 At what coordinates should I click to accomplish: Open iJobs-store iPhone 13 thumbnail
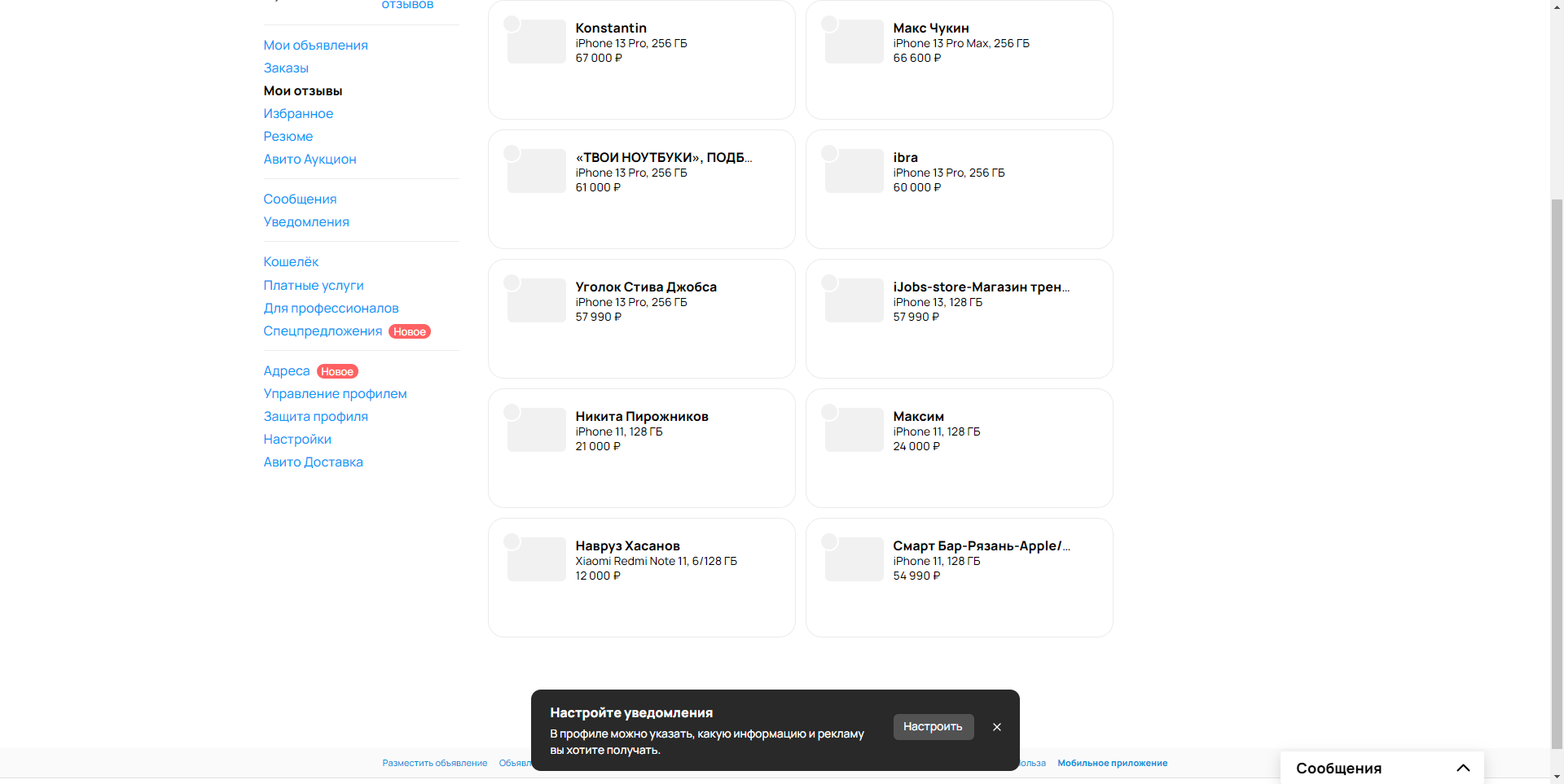854,300
